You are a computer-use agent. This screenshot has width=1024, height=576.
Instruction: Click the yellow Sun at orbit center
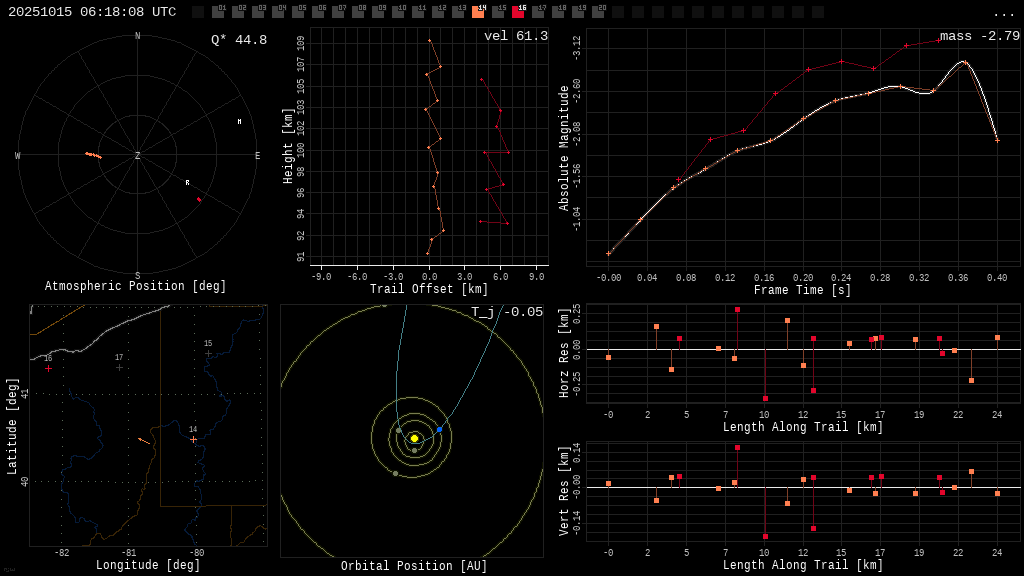pyautogui.click(x=414, y=438)
